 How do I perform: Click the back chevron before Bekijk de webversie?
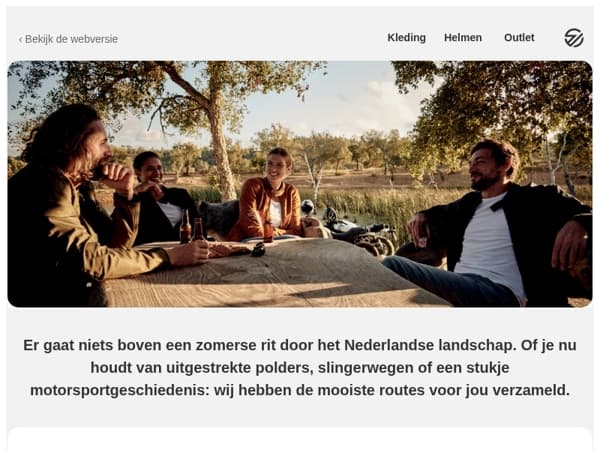(20, 39)
